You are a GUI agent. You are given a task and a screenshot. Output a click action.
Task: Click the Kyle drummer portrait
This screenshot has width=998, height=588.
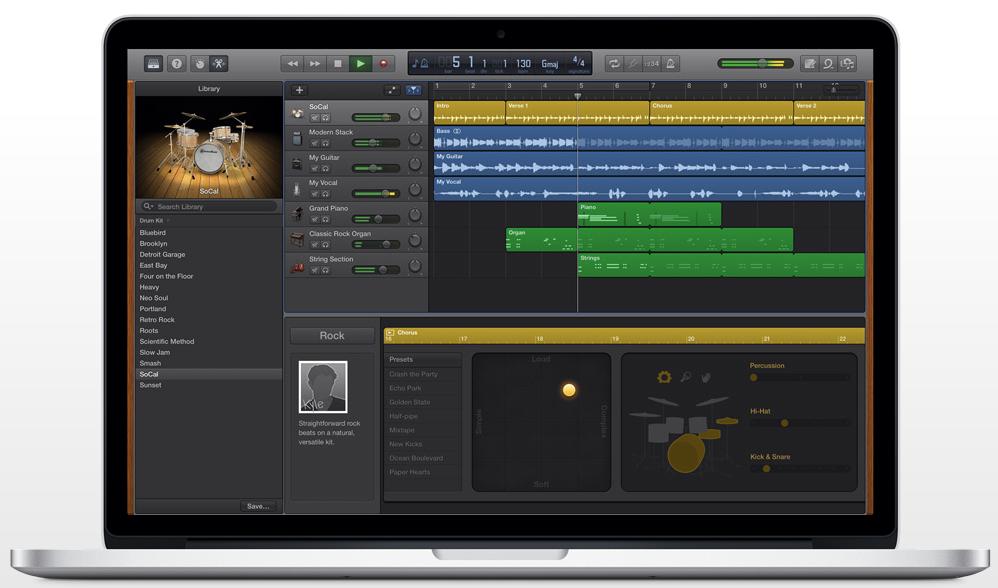point(323,387)
